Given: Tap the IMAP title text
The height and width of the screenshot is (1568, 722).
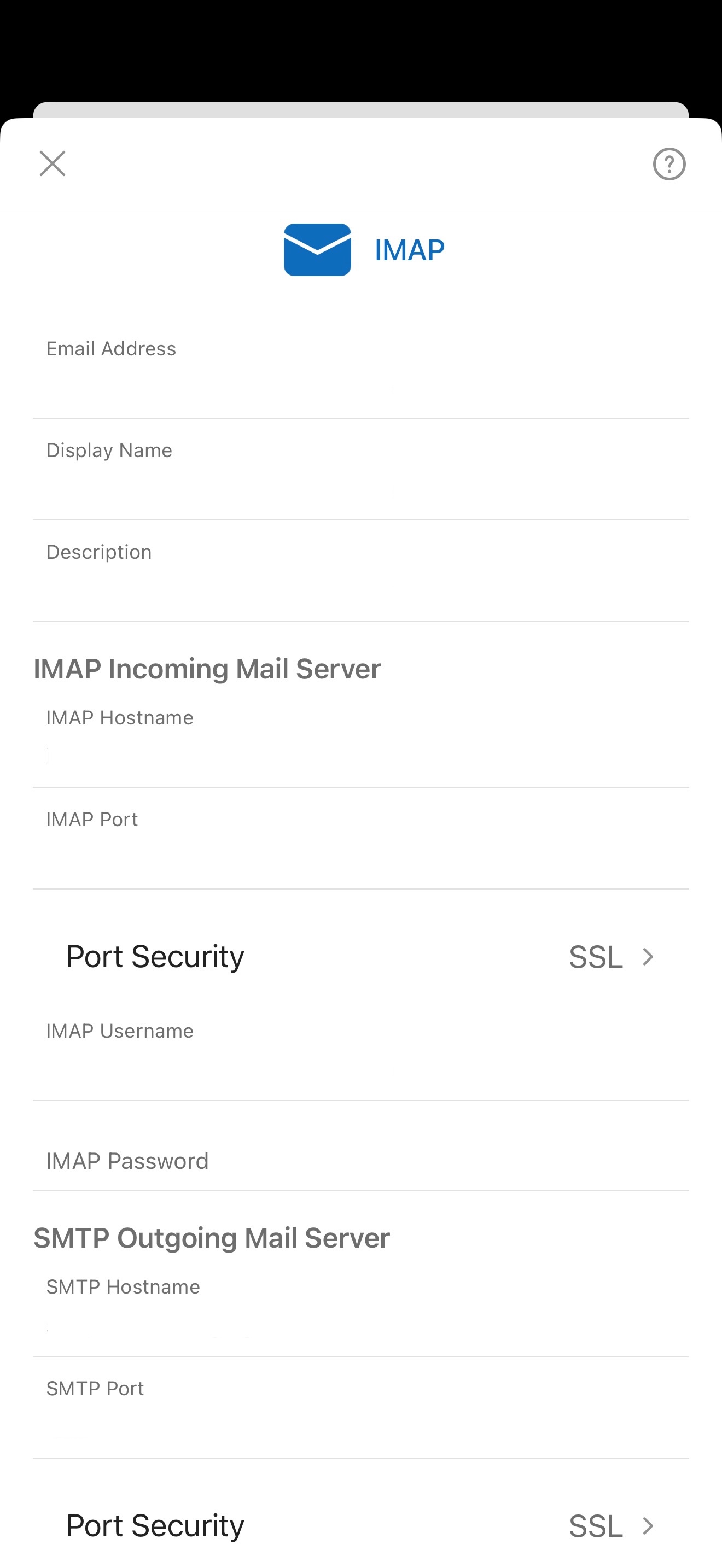Looking at the screenshot, I should coord(410,250).
